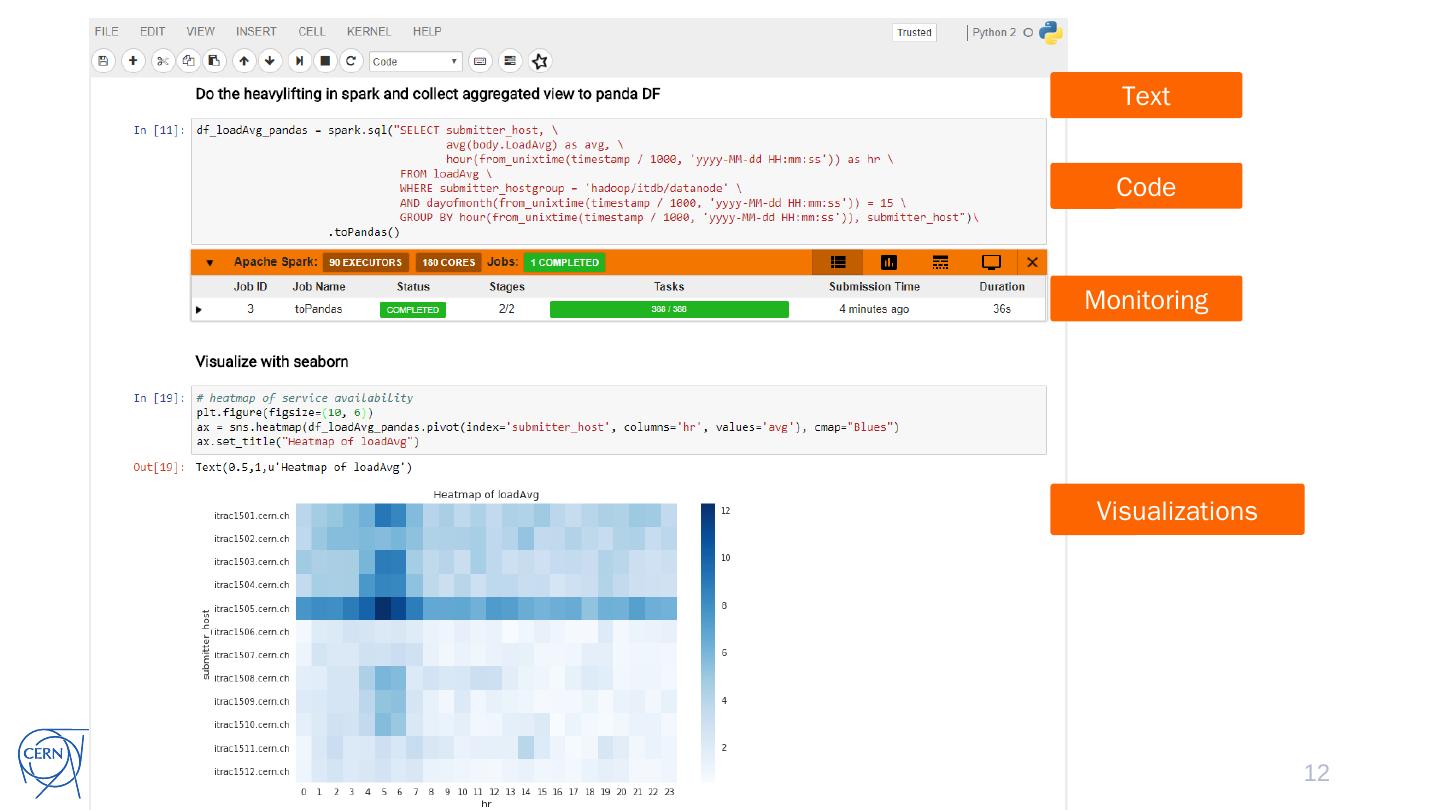Click the heatmap color scale bar
Screen dimensions: 1440x810
[708, 642]
